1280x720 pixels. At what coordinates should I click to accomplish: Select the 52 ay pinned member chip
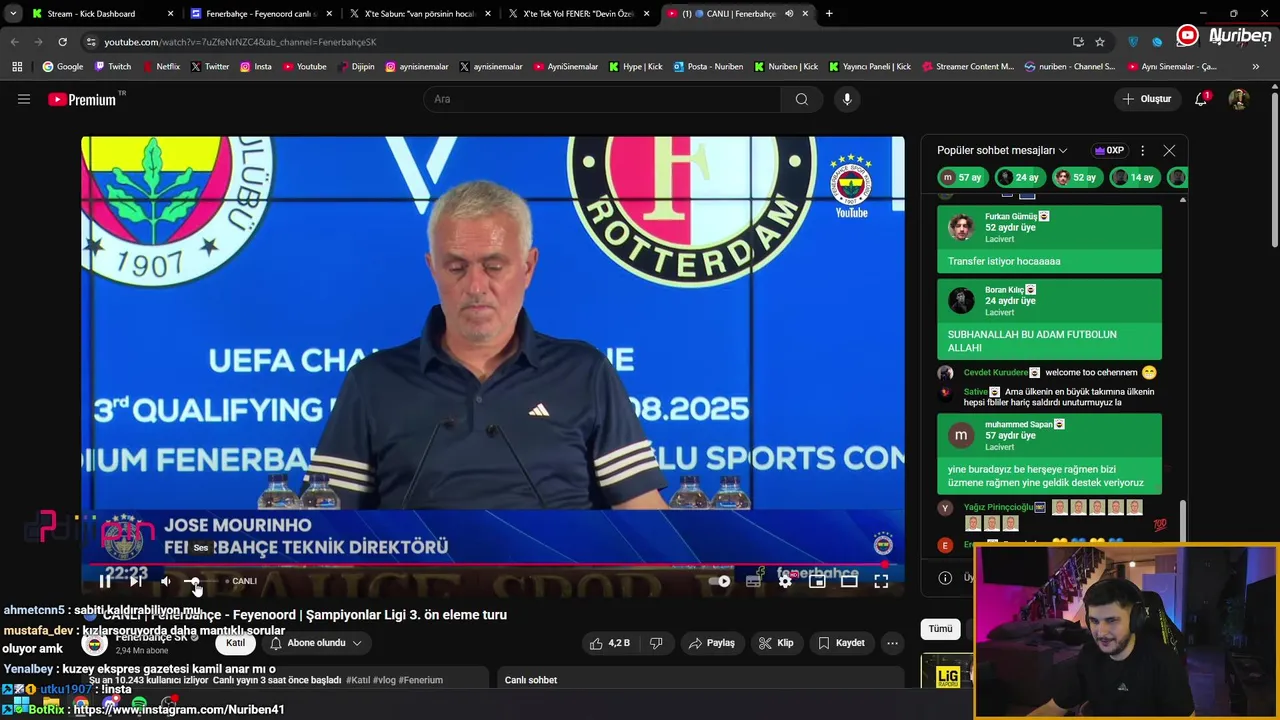(1076, 177)
